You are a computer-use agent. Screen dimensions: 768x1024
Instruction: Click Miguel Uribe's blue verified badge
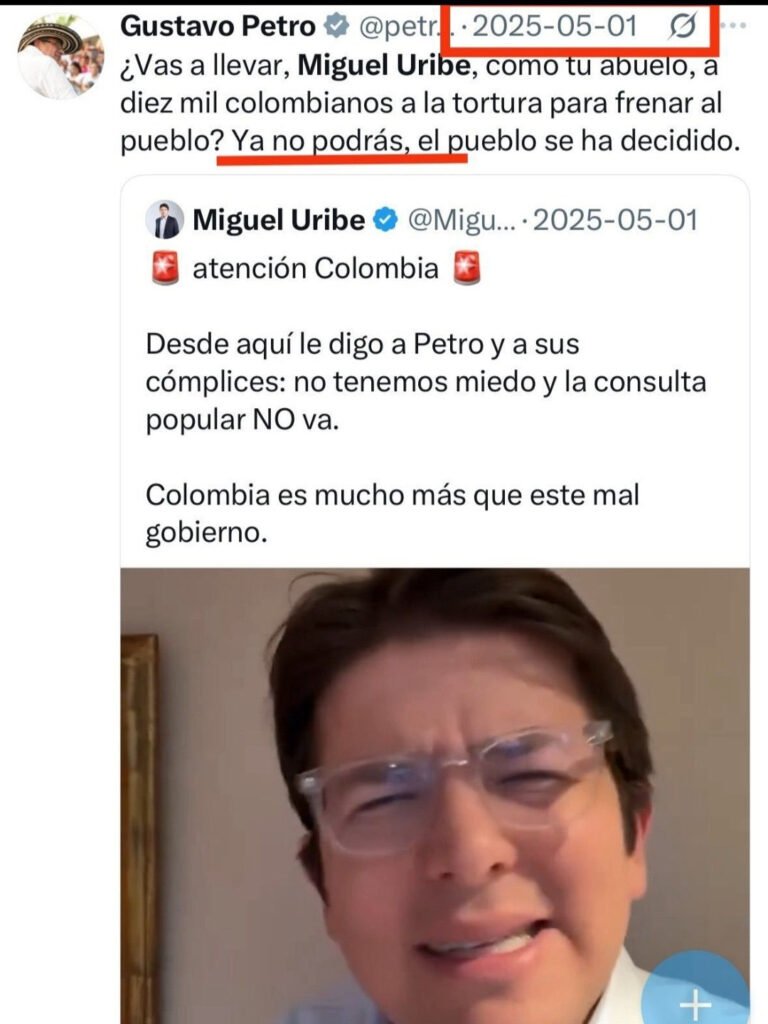pyautogui.click(x=385, y=220)
